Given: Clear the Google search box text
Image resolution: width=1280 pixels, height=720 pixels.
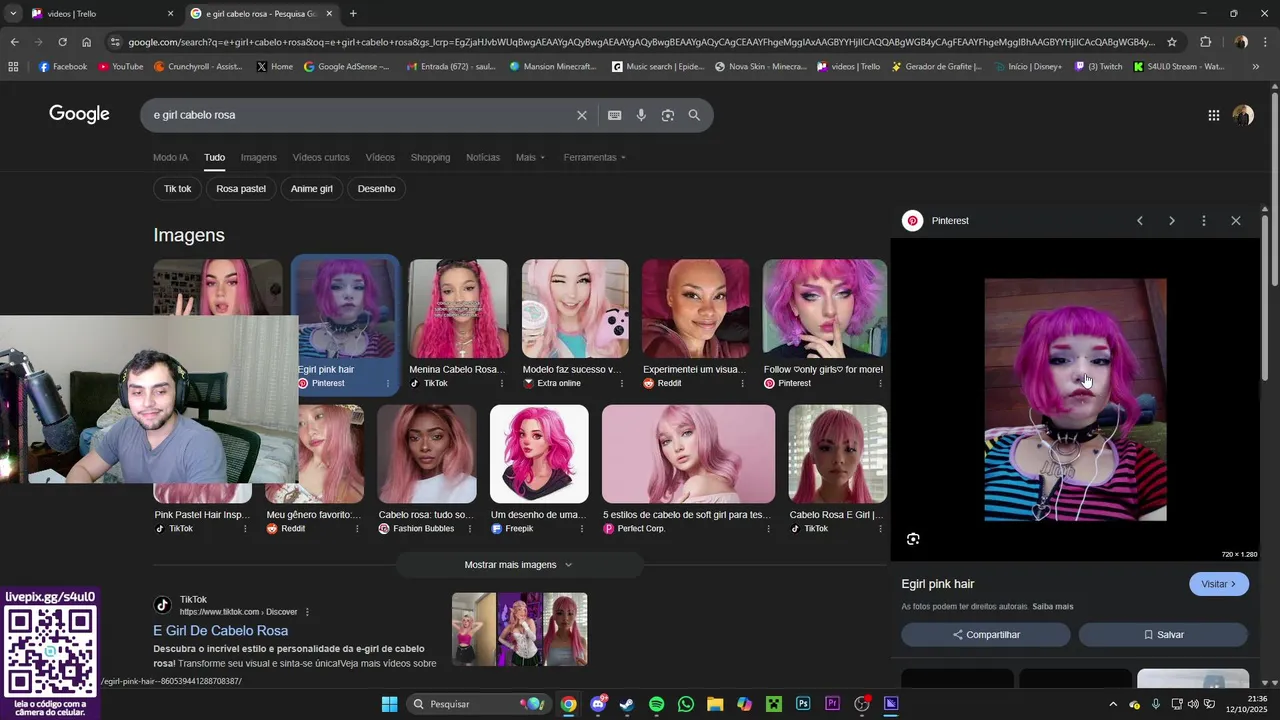Looking at the screenshot, I should click(x=581, y=115).
